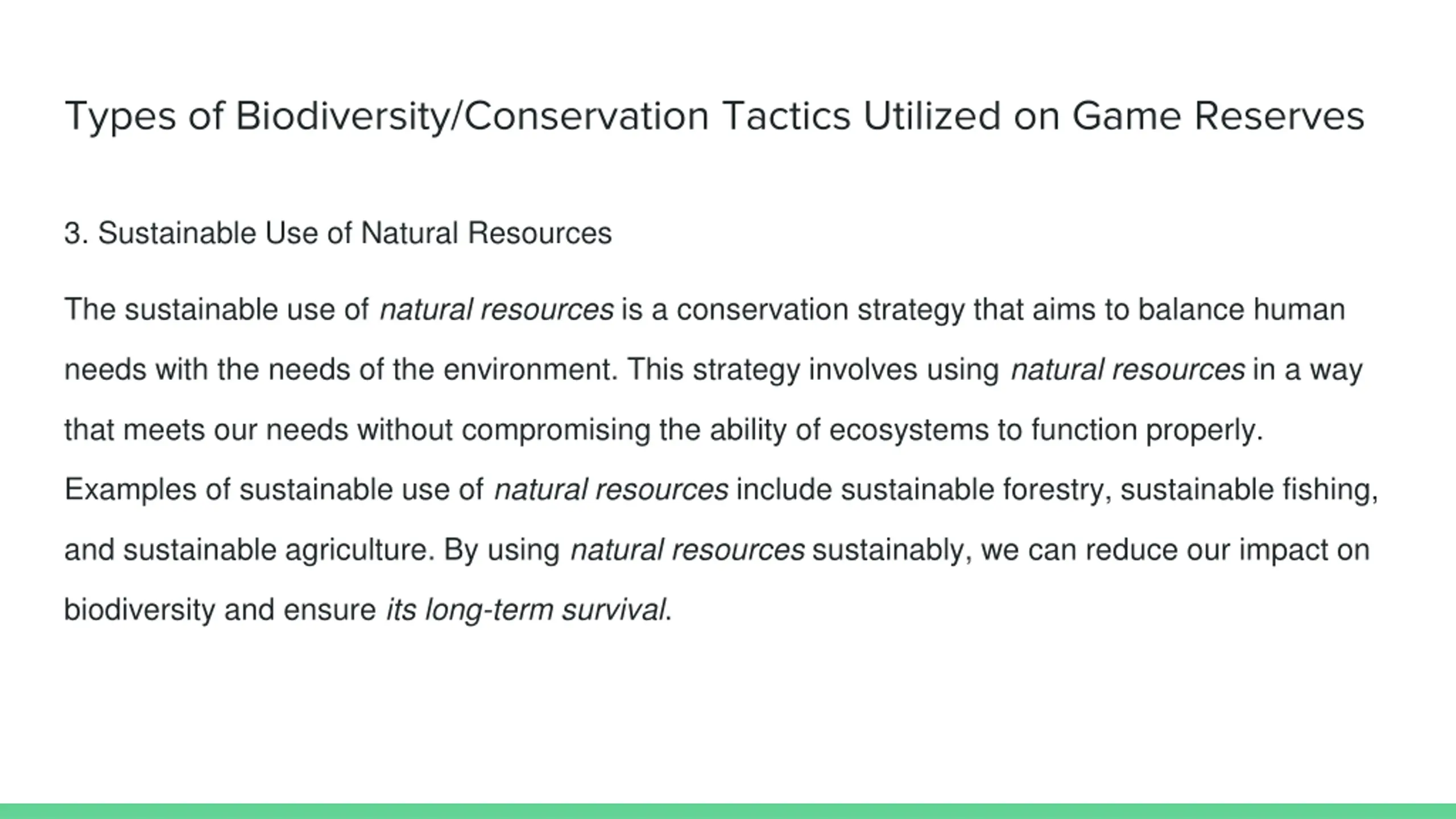Click the word 'Tactics' in the title
The height and width of the screenshot is (819, 1456).
786,115
